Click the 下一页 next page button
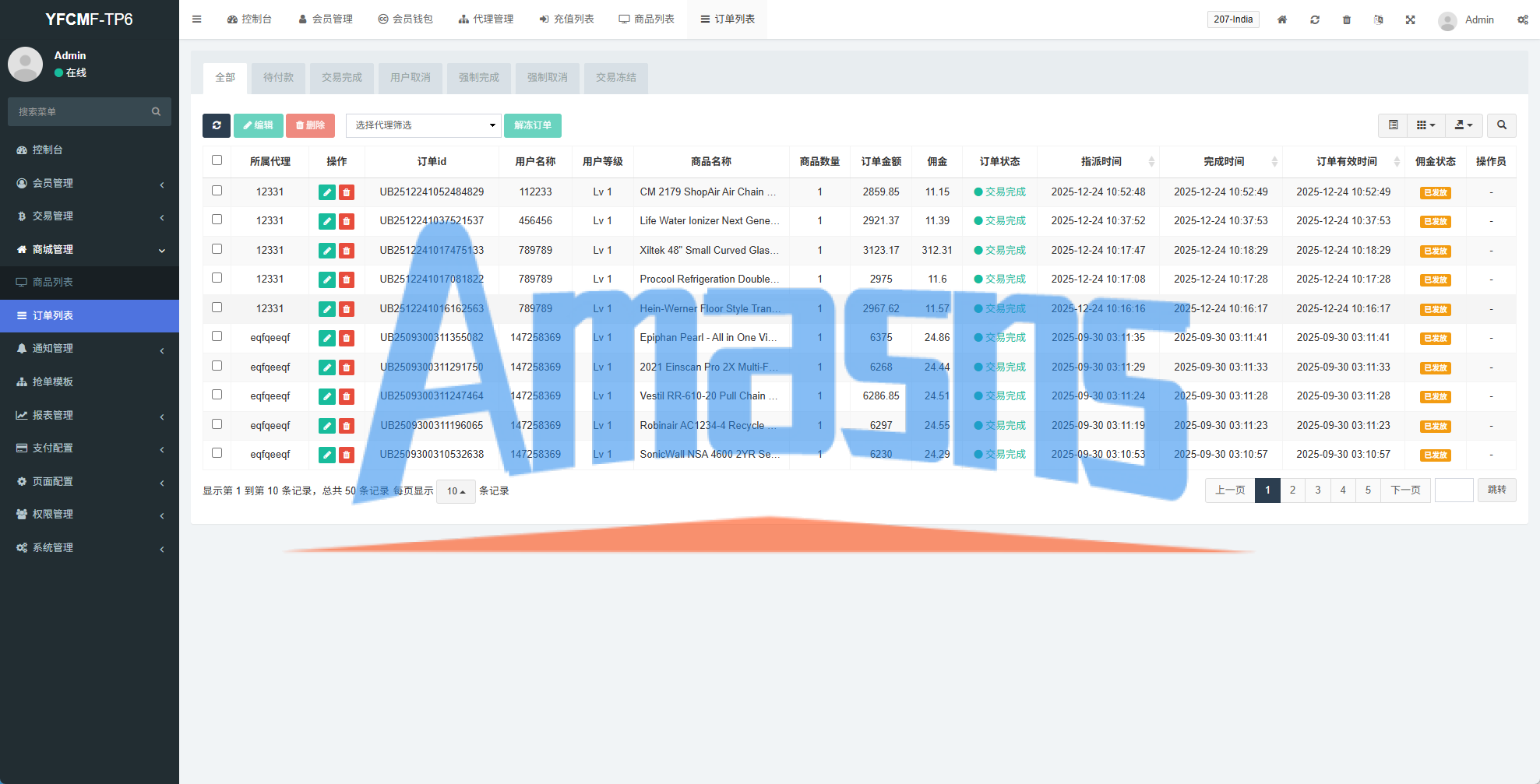This screenshot has height=784, width=1540. coord(1405,490)
